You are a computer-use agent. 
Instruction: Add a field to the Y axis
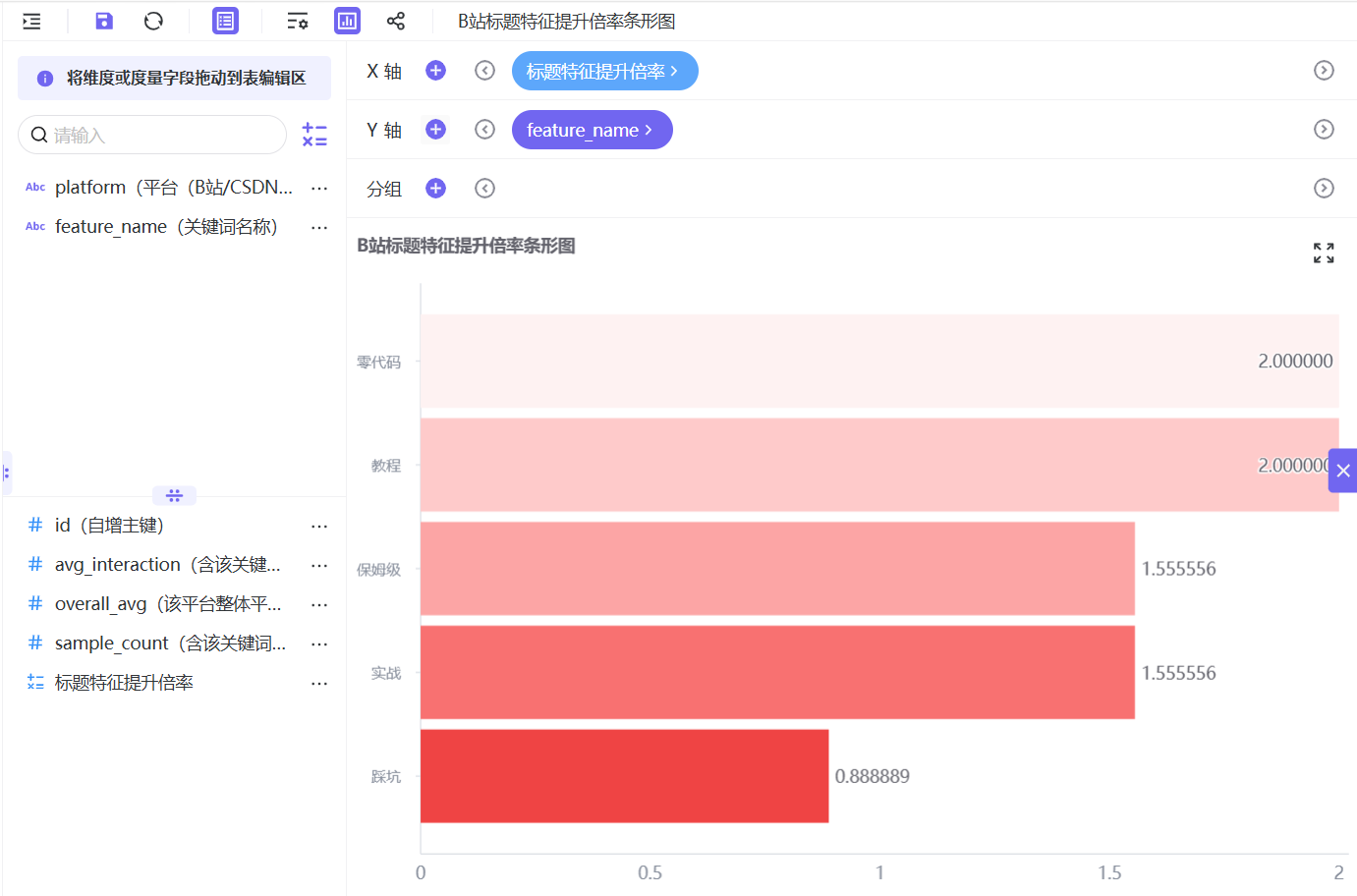point(436,130)
